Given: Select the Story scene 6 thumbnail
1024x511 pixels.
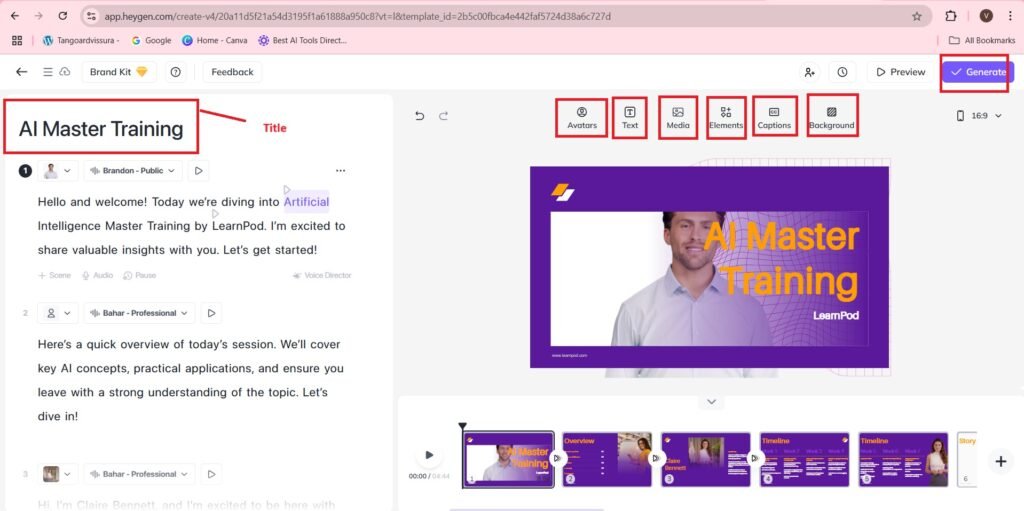Looking at the screenshot, I should pos(967,459).
